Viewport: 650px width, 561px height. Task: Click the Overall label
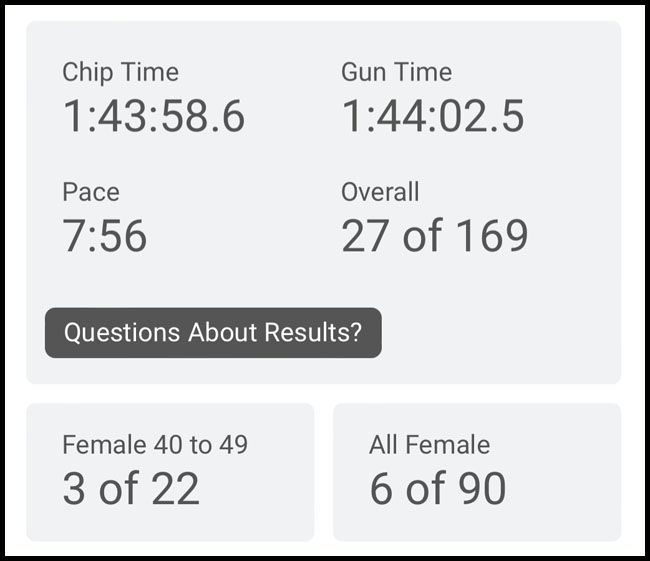(x=380, y=192)
